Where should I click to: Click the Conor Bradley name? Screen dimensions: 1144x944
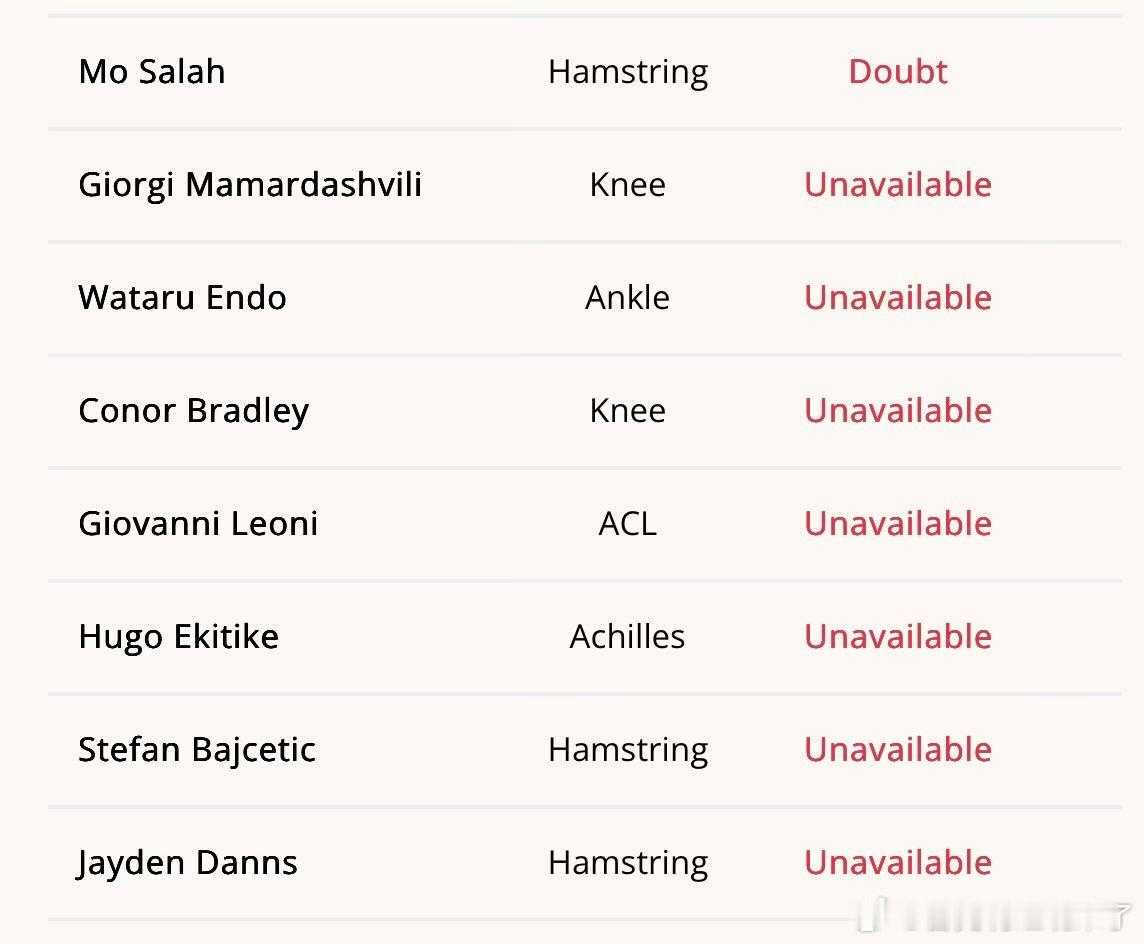[193, 411]
